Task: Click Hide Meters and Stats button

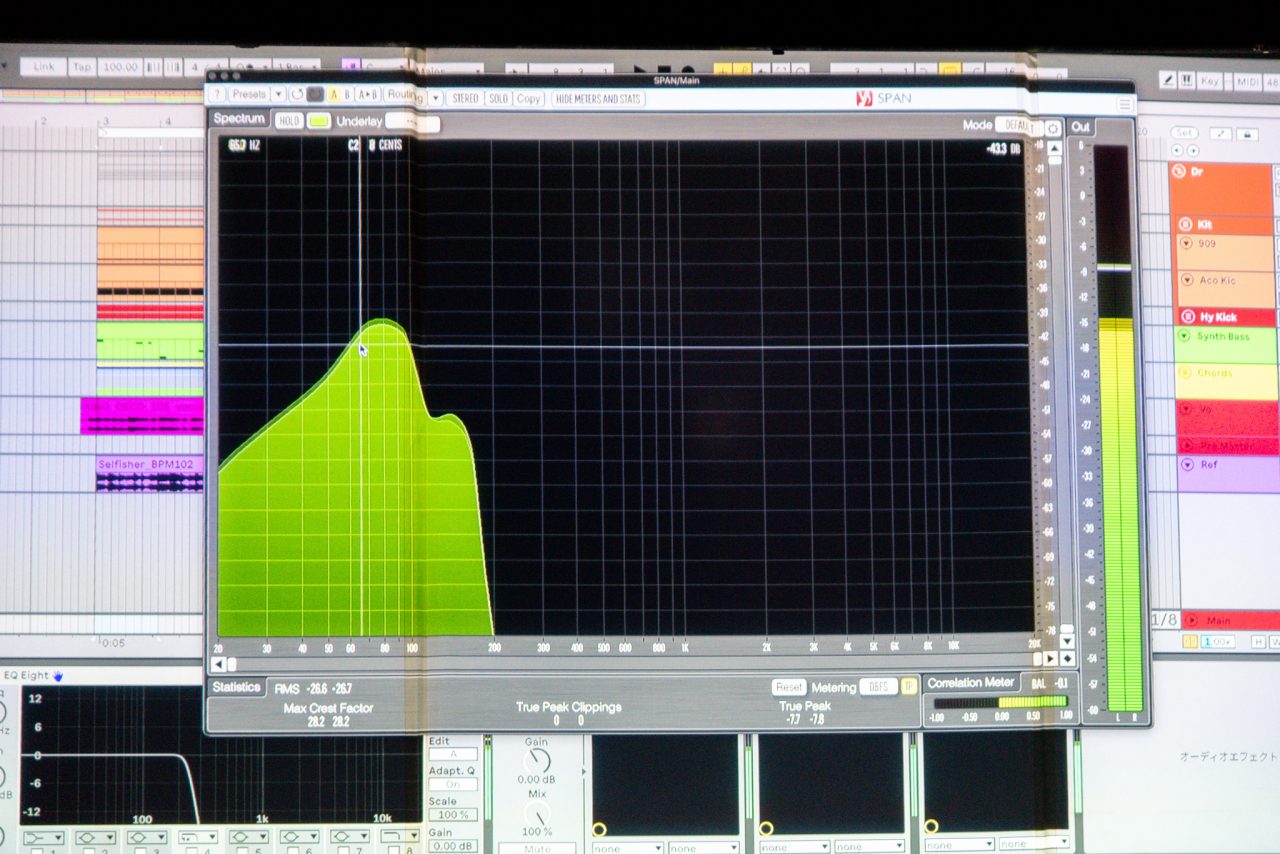Action: tap(598, 99)
